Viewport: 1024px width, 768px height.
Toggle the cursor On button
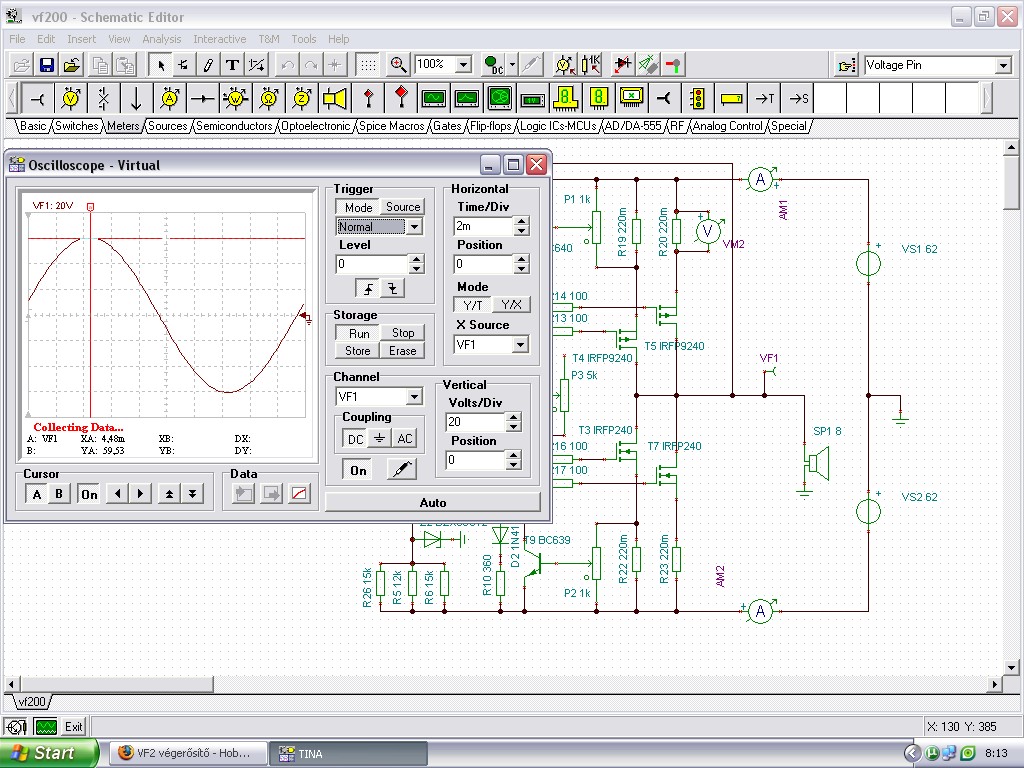pyautogui.click(x=89, y=494)
